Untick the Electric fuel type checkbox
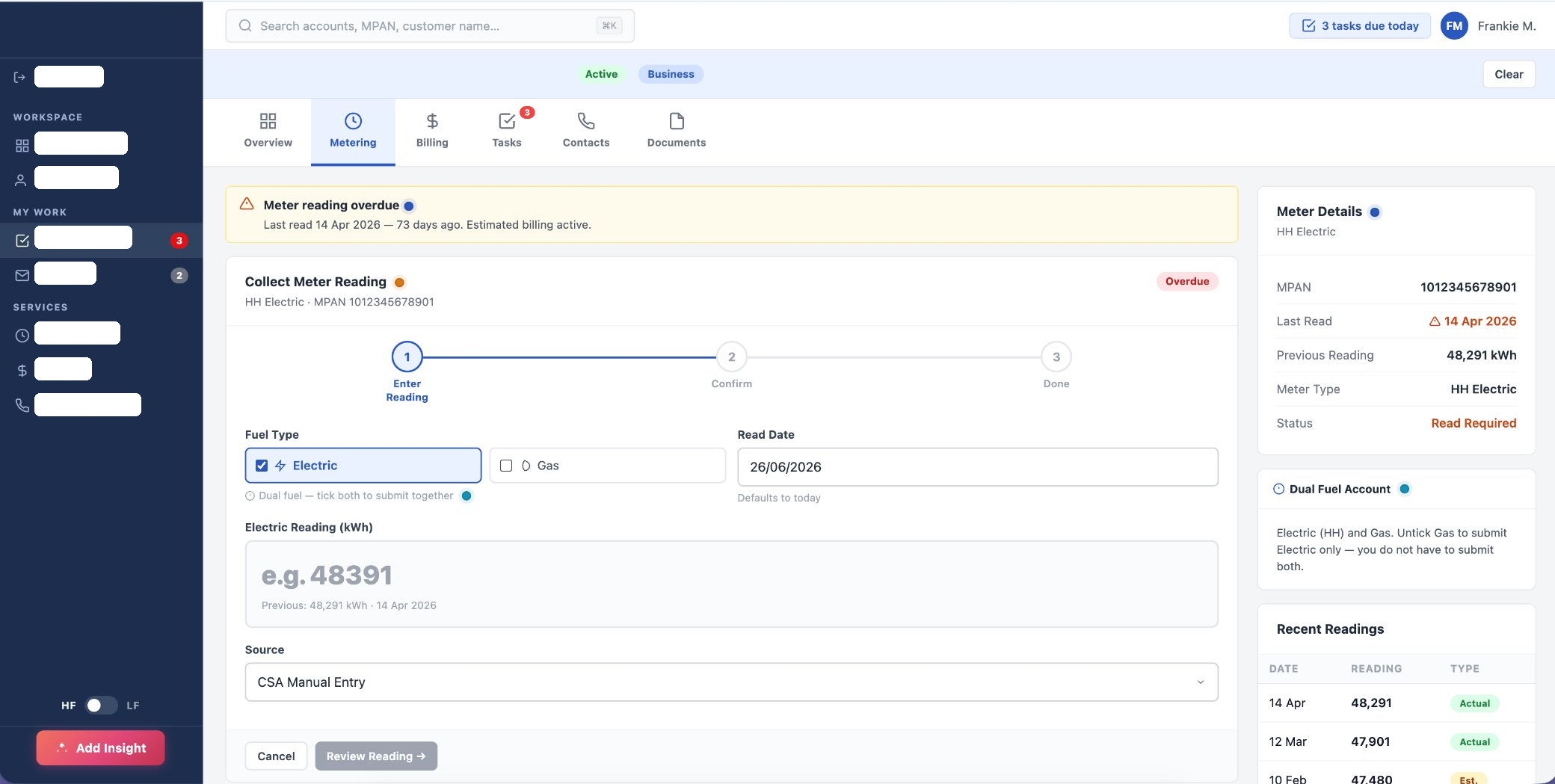 262,466
